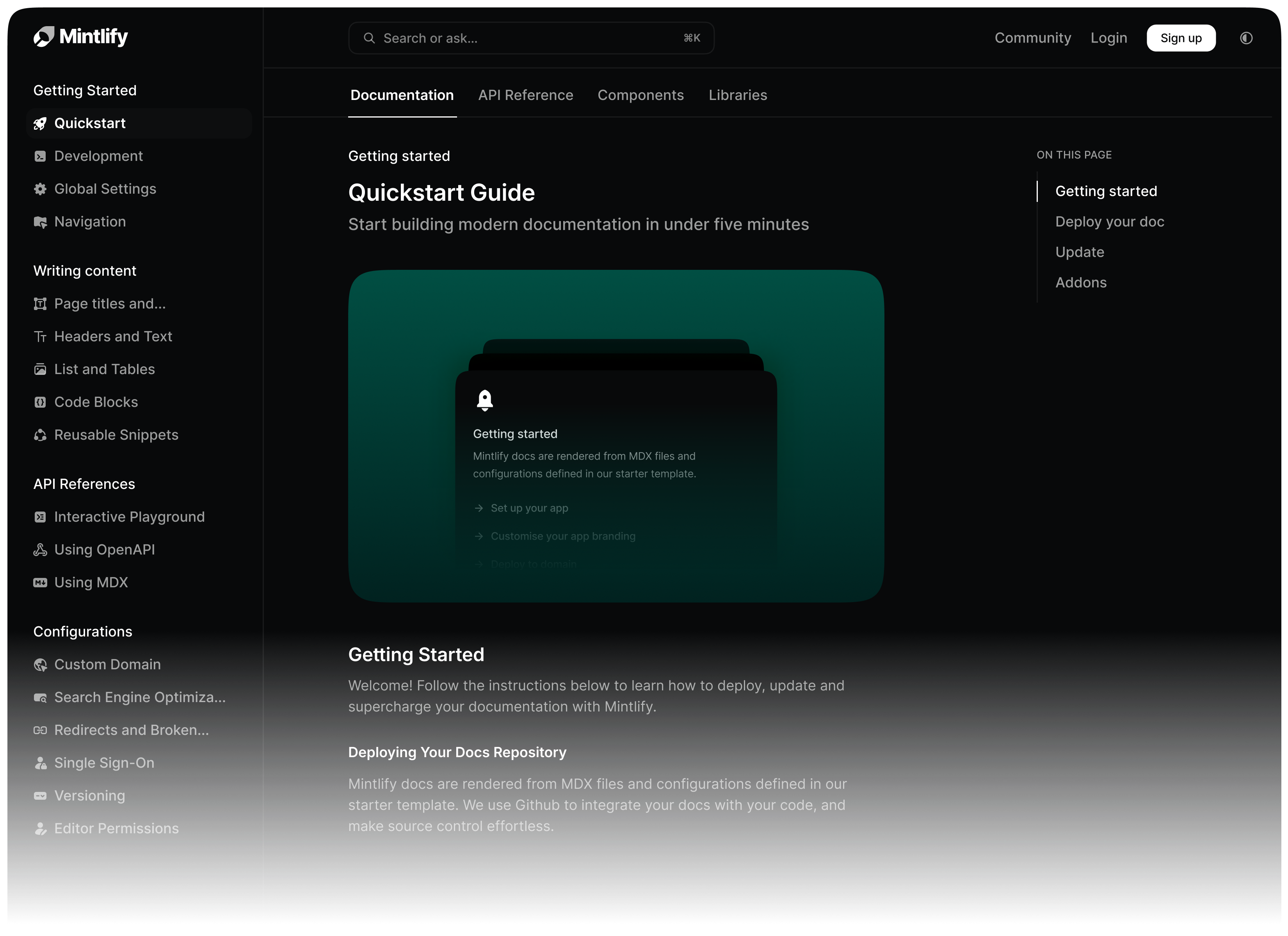
Task: Click Set up your app in card
Action: 529,508
